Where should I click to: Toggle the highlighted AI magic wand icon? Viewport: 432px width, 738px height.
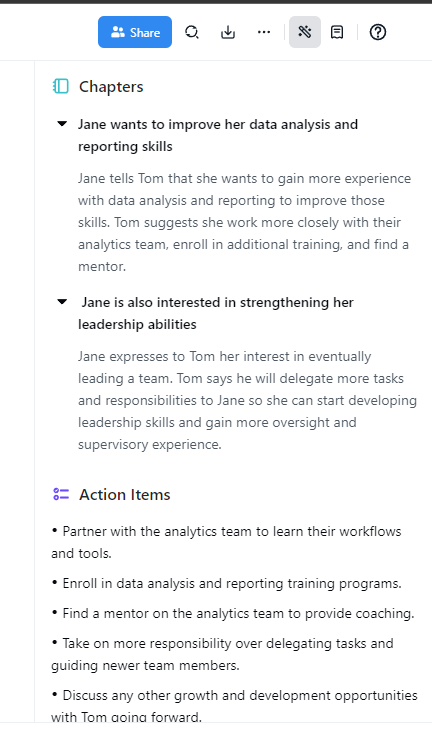tap(304, 32)
